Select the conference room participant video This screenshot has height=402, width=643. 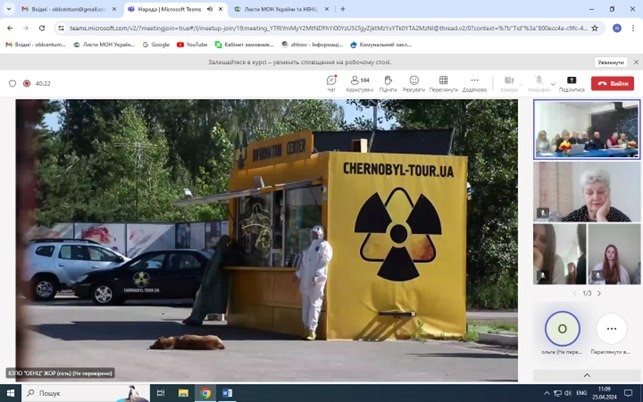click(x=586, y=129)
